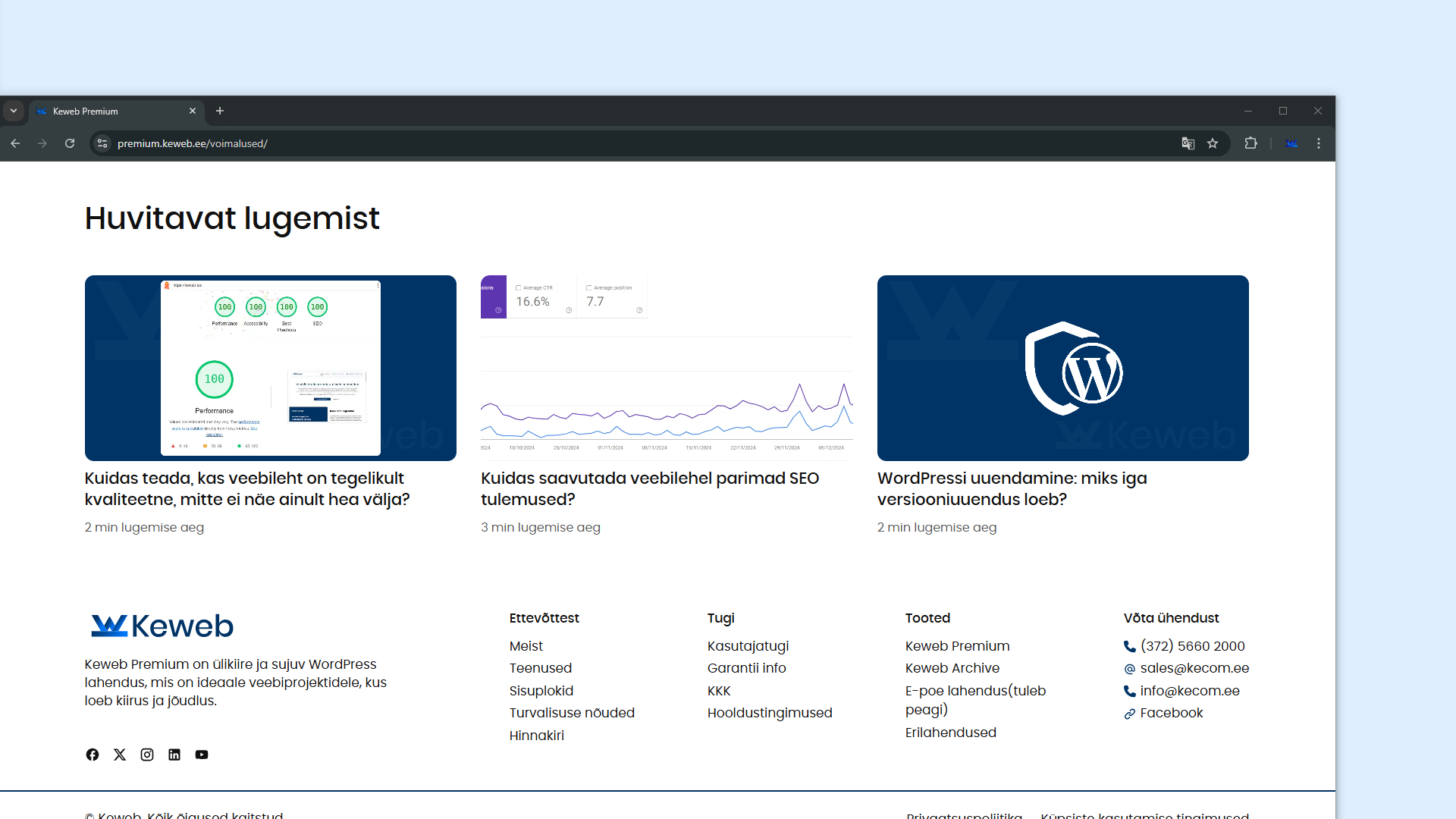Open the Kasutajatugi support link
The image size is (1456, 819).
pyautogui.click(x=748, y=646)
